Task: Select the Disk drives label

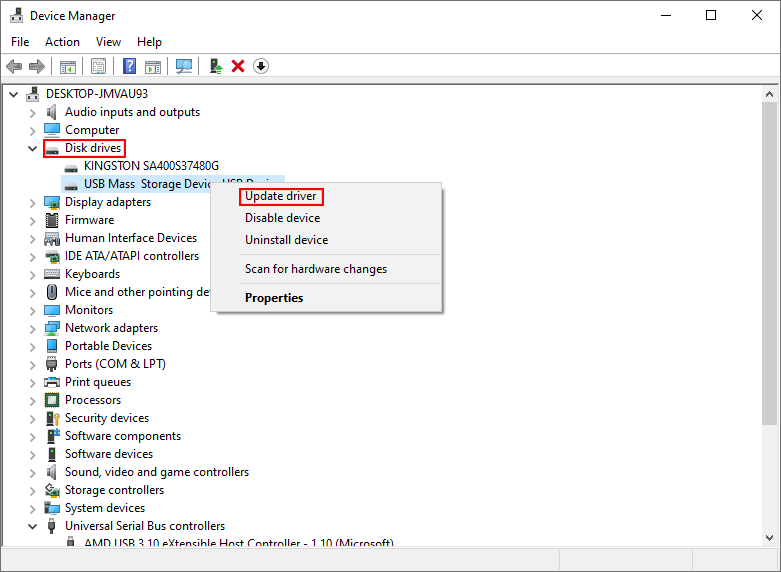Action: [x=93, y=148]
